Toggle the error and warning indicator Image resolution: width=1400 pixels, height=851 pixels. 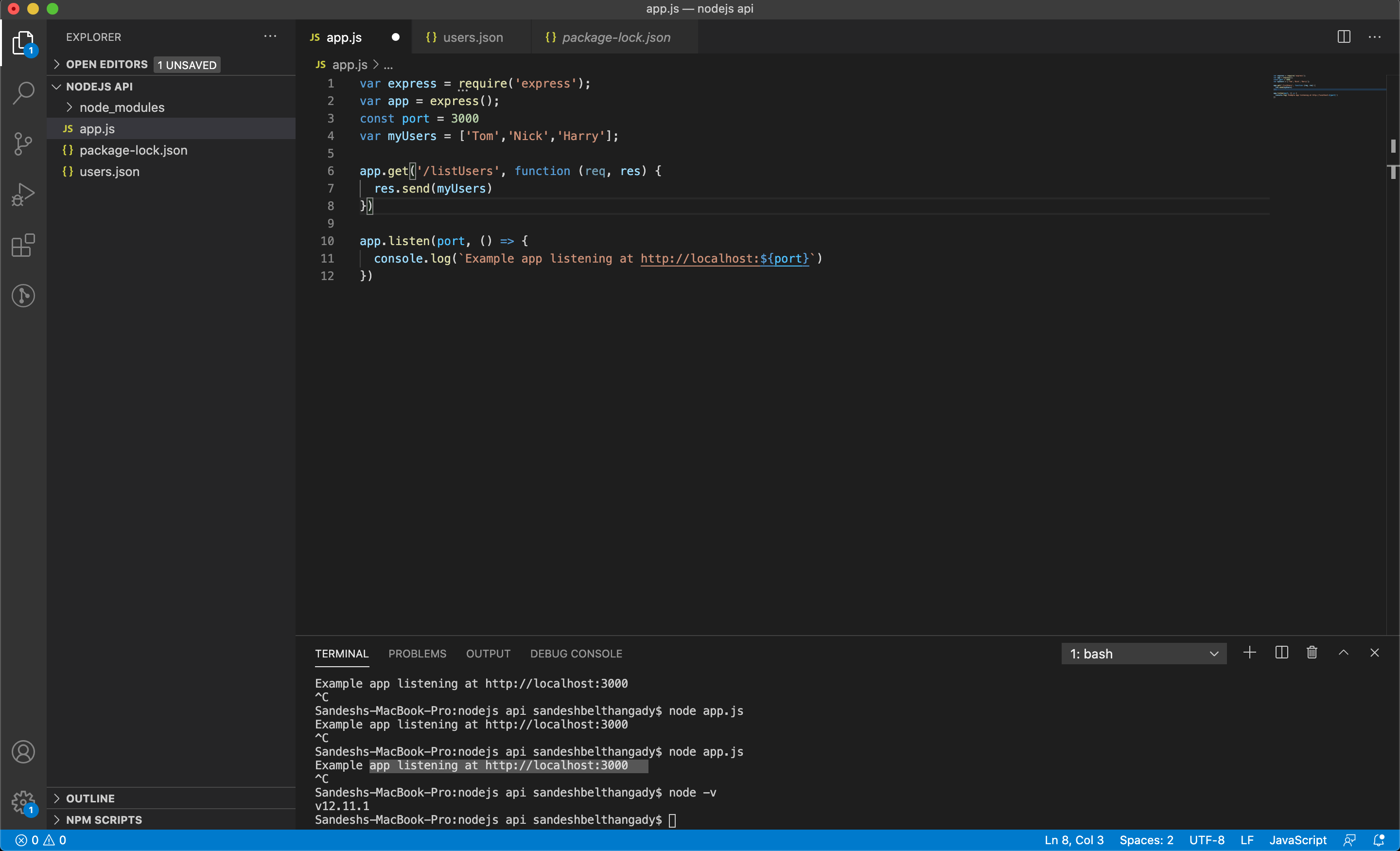(x=40, y=840)
